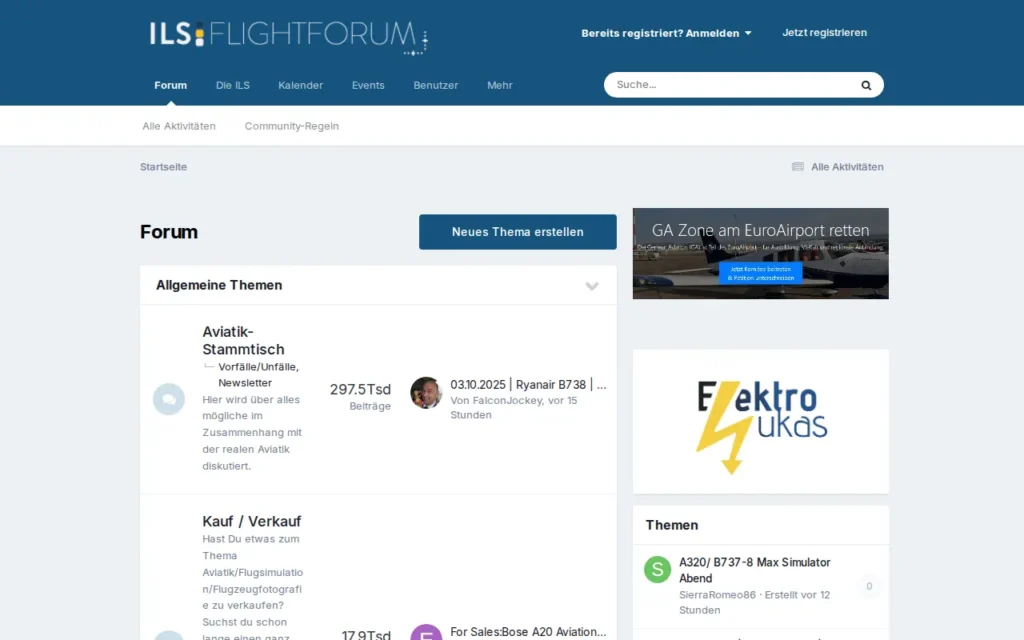
Task: Open the Benutzer menu item
Action: click(436, 85)
